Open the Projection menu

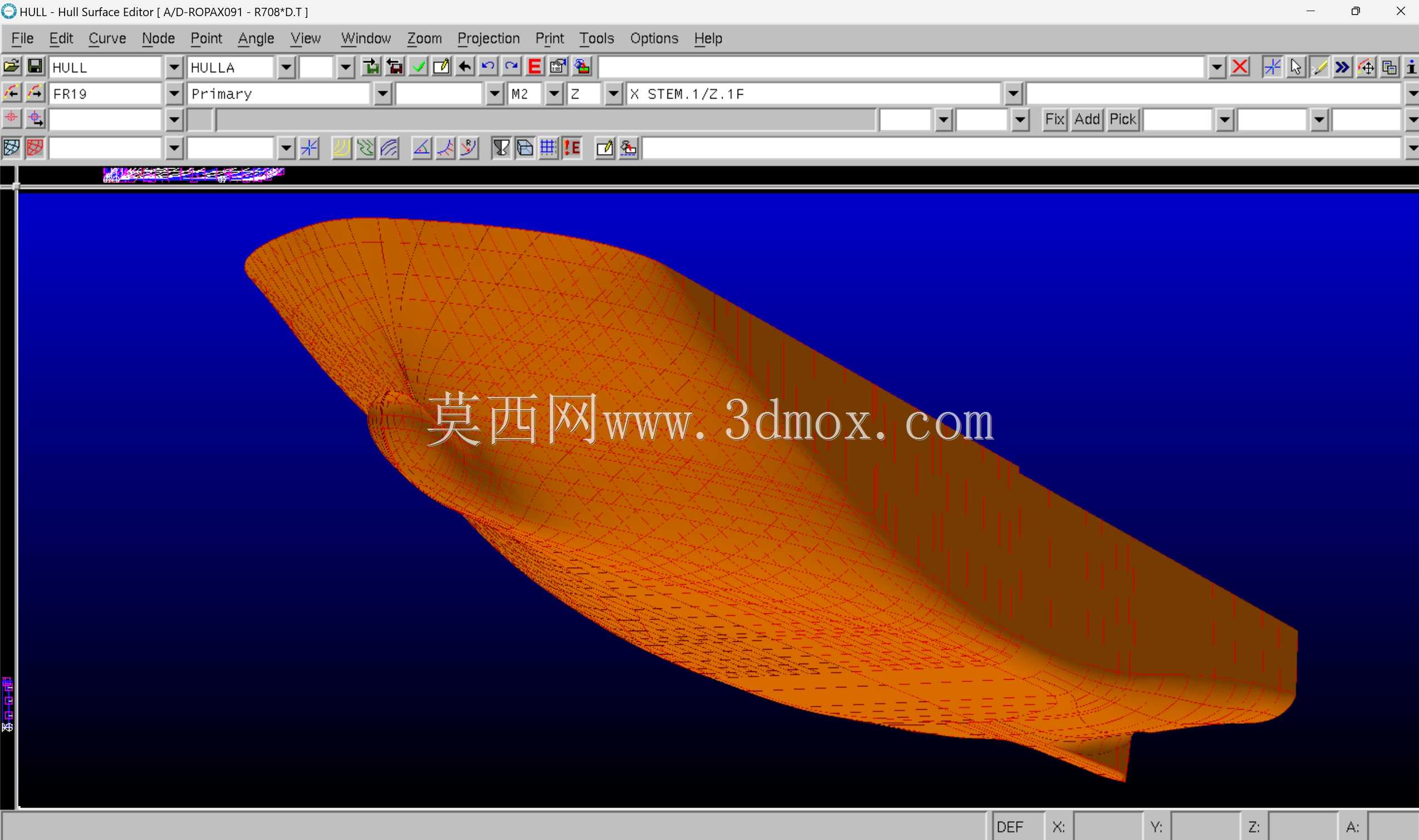click(488, 38)
